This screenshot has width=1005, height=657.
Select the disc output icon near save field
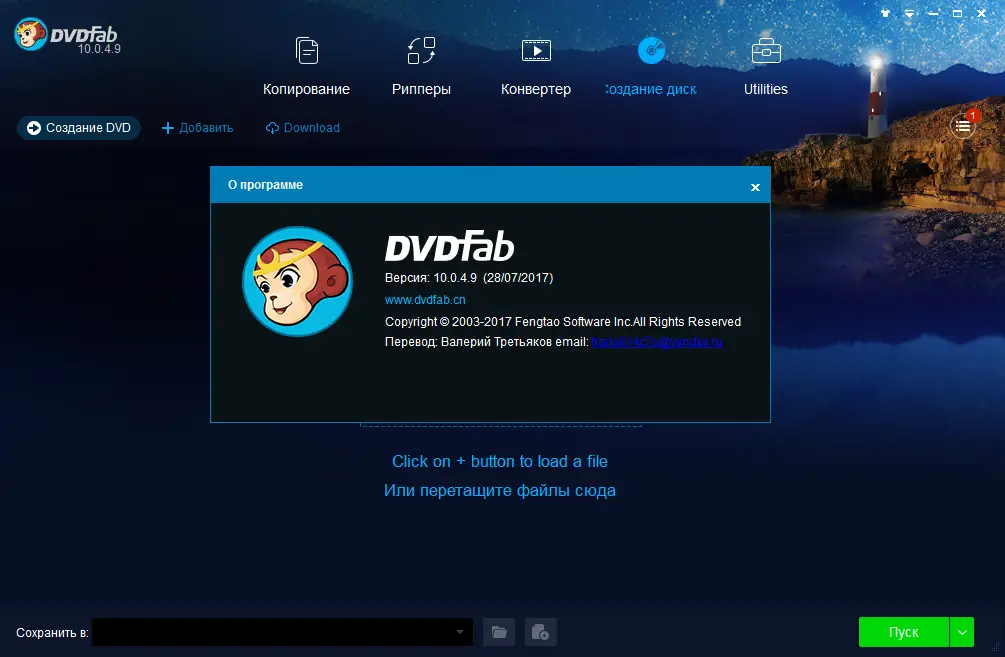pos(539,632)
